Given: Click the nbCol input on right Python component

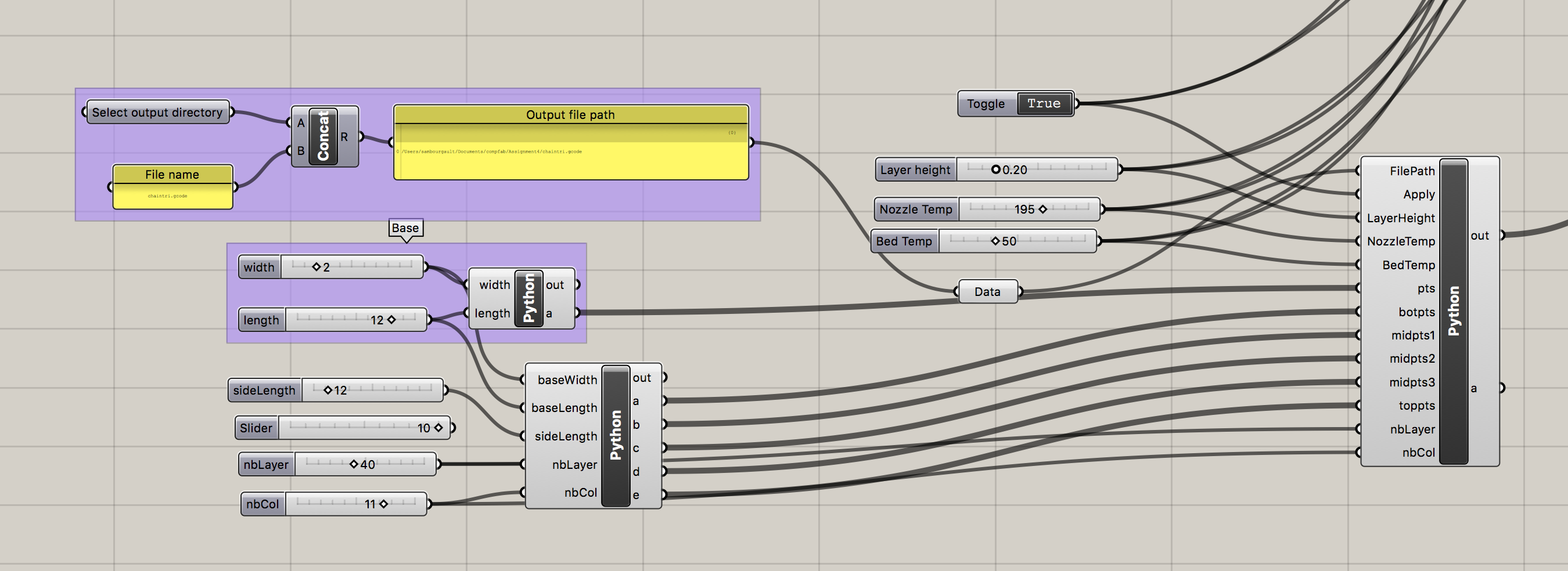Looking at the screenshot, I should tap(1418, 453).
